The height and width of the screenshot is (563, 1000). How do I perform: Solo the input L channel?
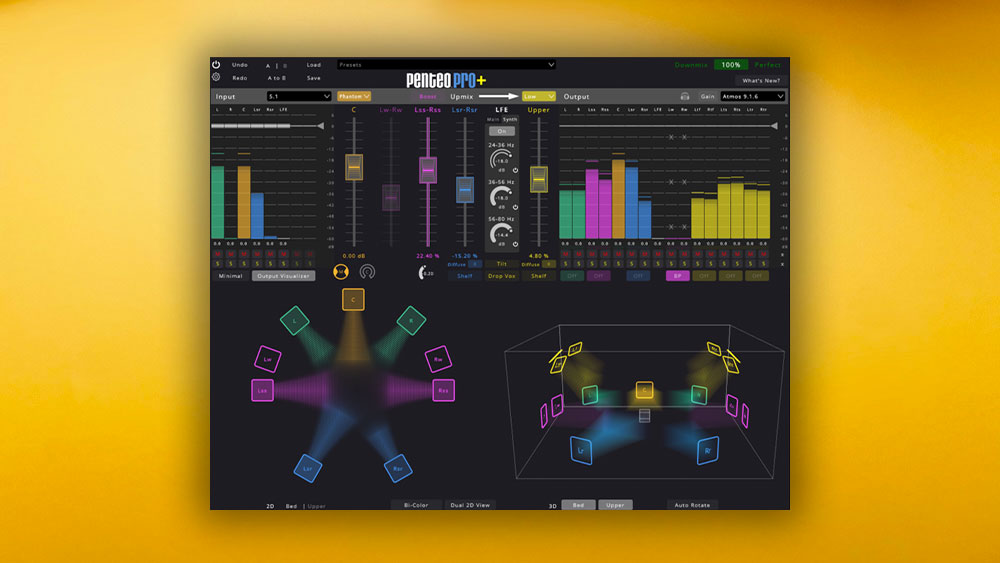point(217,263)
